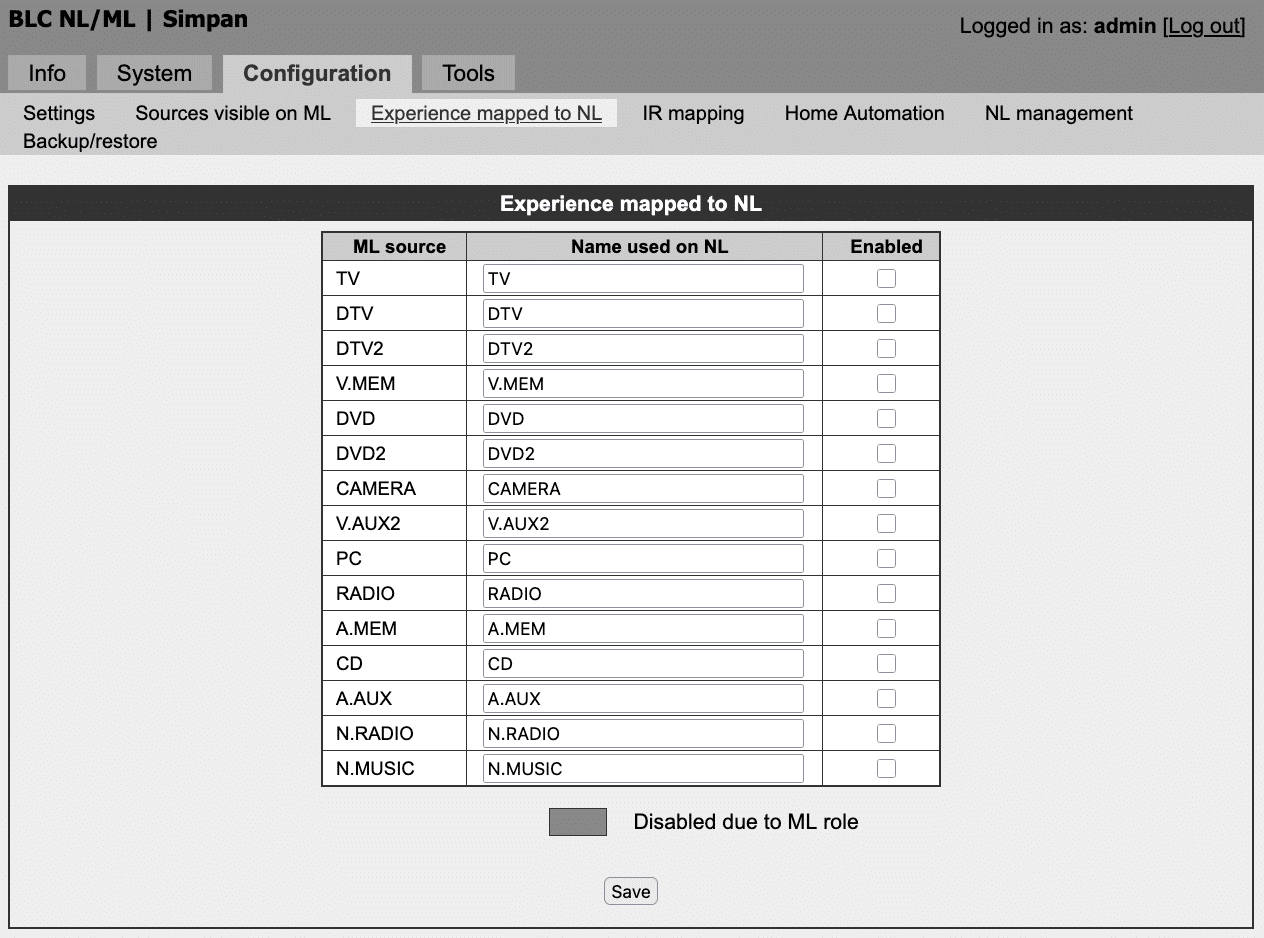Go to Sources visible on ML

[x=233, y=113]
